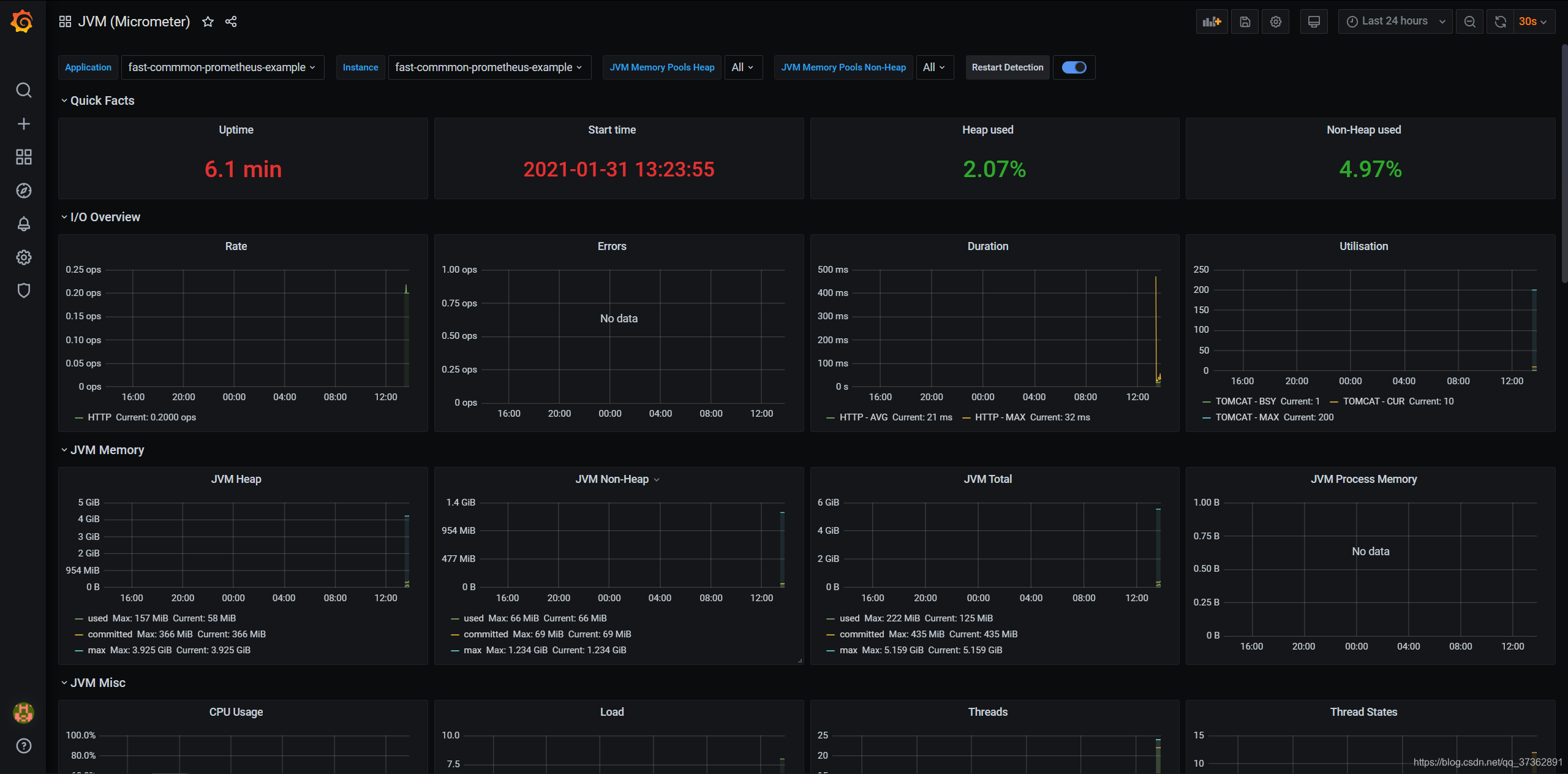Click committed color swatch in JVM Total legend
The width and height of the screenshot is (1568, 774).
pyautogui.click(x=831, y=634)
